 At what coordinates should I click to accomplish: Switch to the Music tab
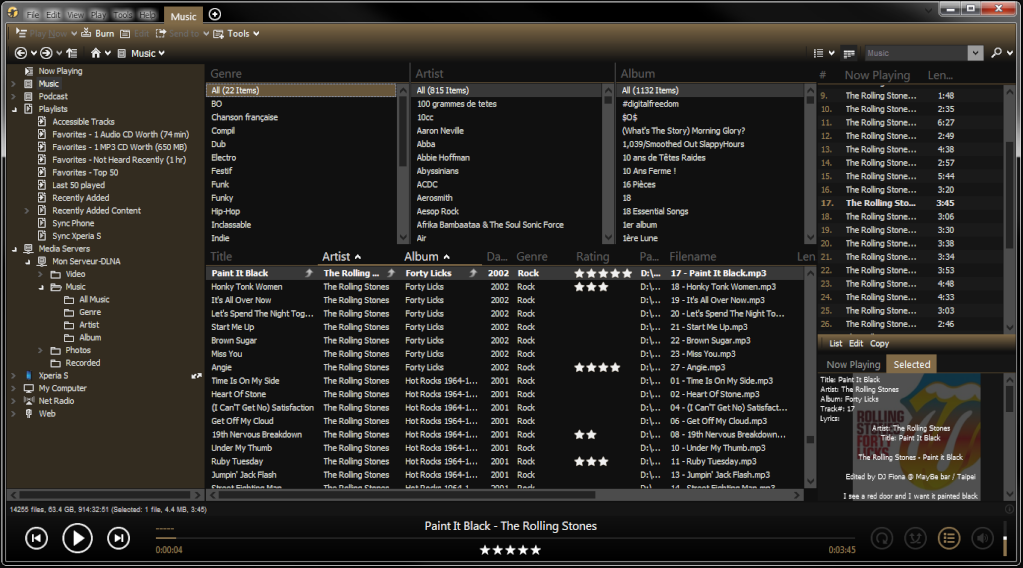click(x=183, y=16)
